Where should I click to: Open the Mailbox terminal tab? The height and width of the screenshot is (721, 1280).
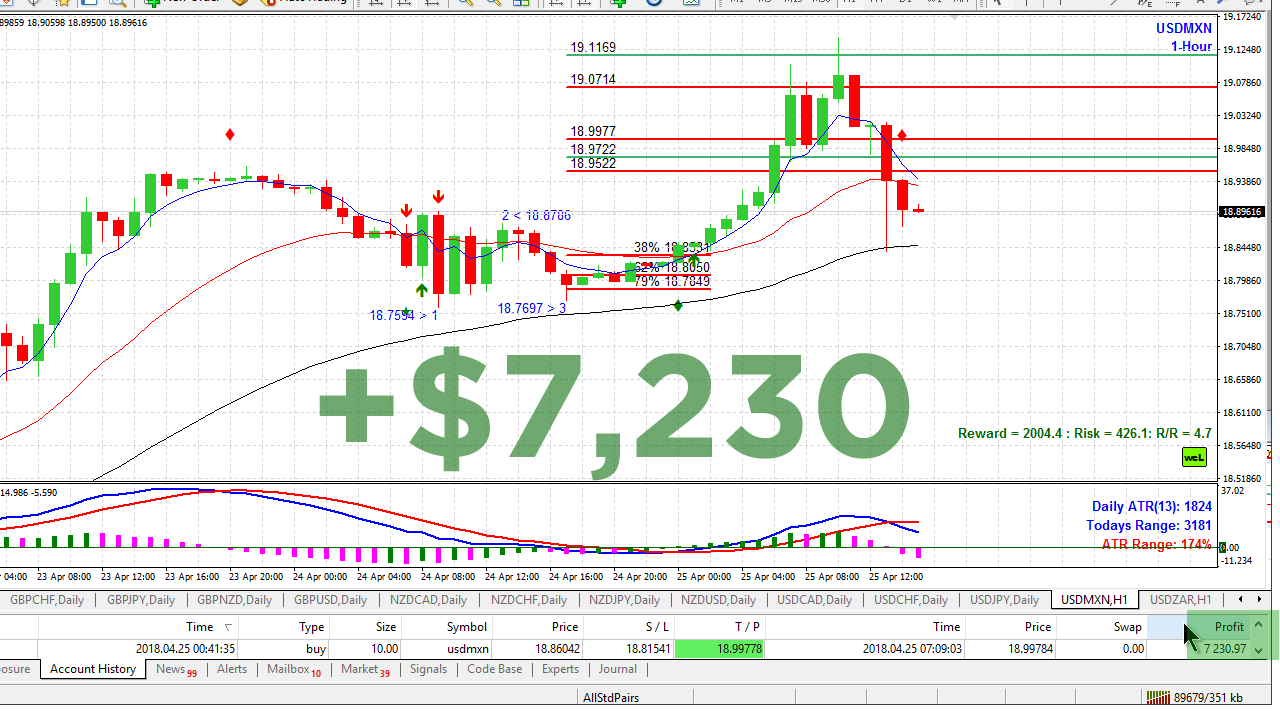(x=294, y=670)
